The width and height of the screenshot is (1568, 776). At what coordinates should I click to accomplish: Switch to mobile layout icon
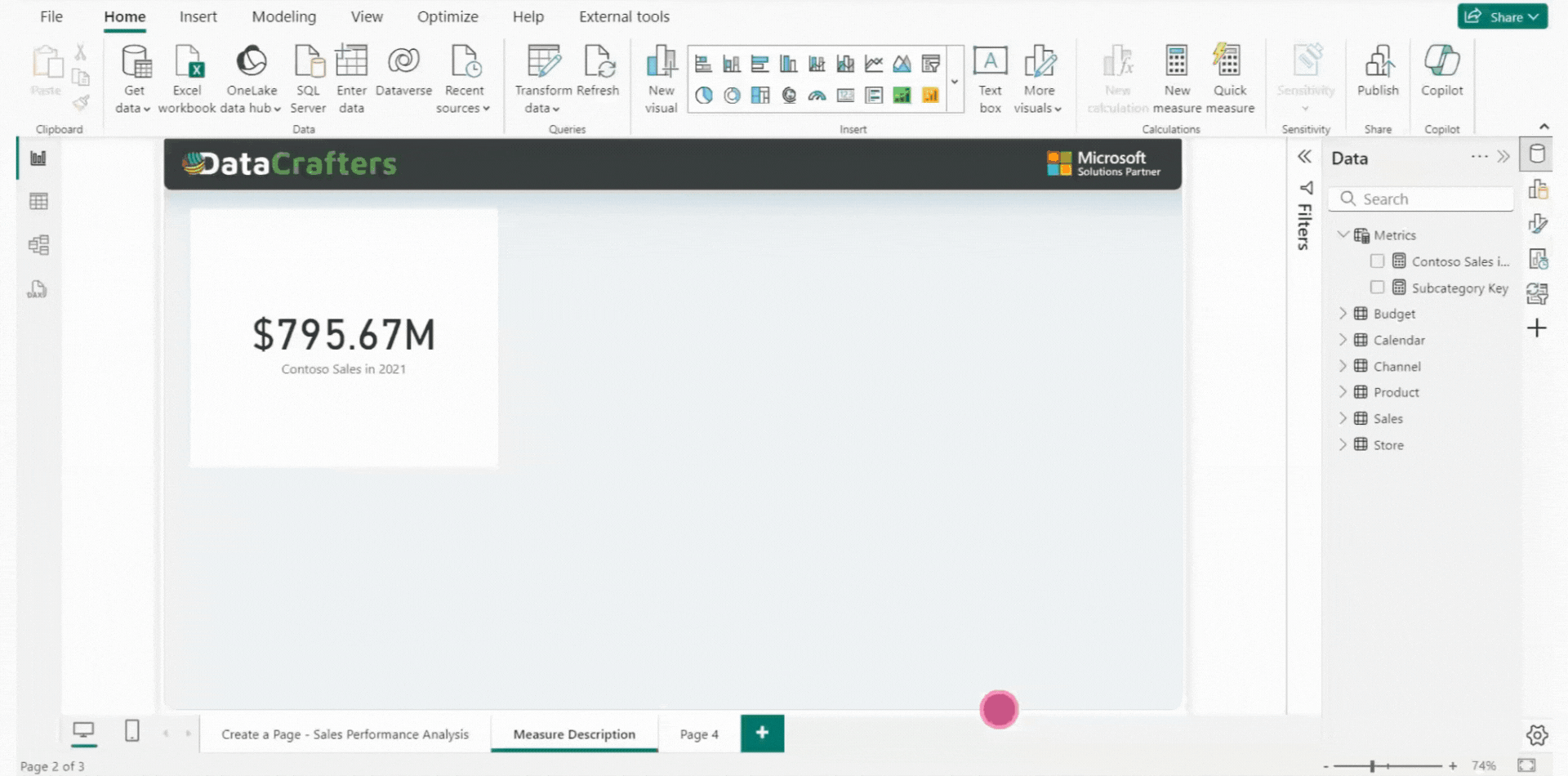pos(131,731)
